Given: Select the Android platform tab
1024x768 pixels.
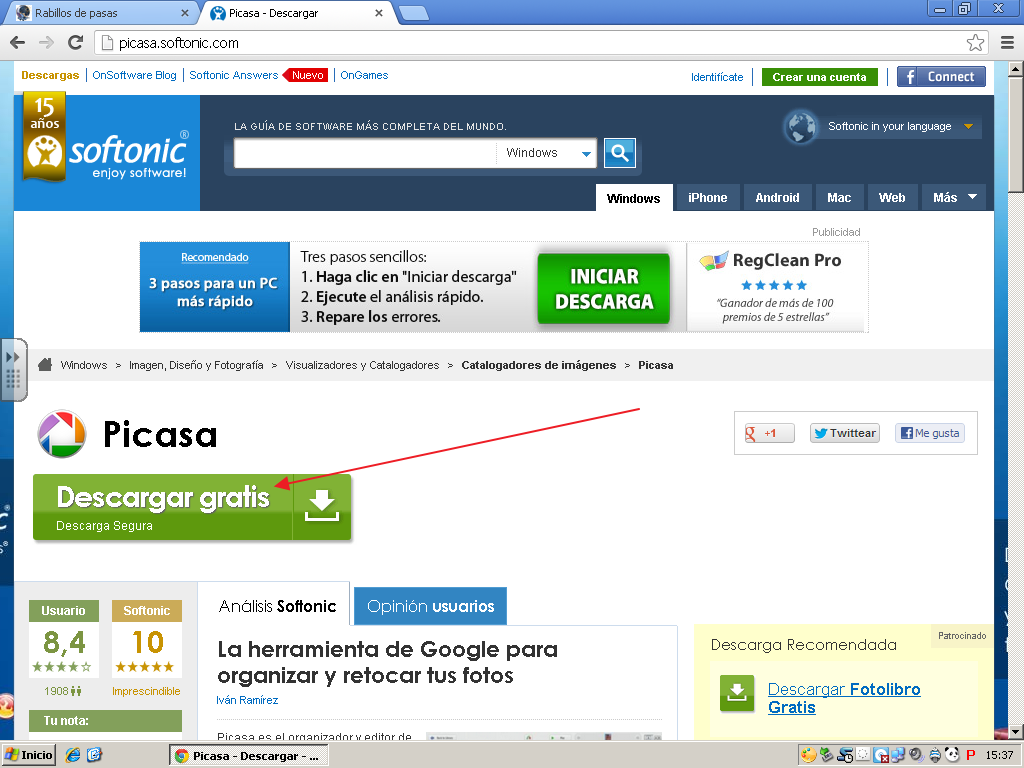Looking at the screenshot, I should click(777, 197).
